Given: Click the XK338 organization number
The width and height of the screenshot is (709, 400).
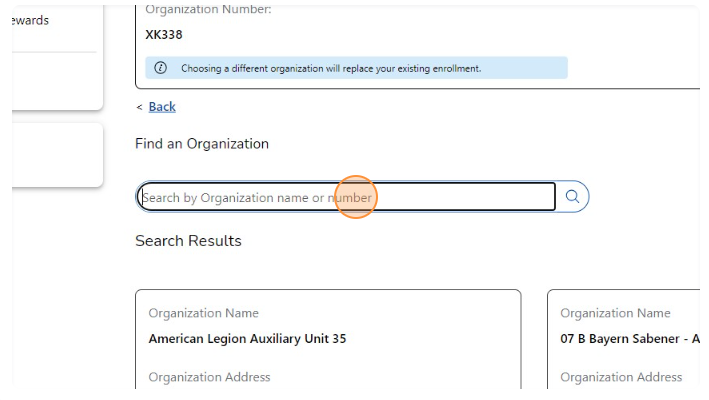Looking at the screenshot, I should click(x=164, y=35).
